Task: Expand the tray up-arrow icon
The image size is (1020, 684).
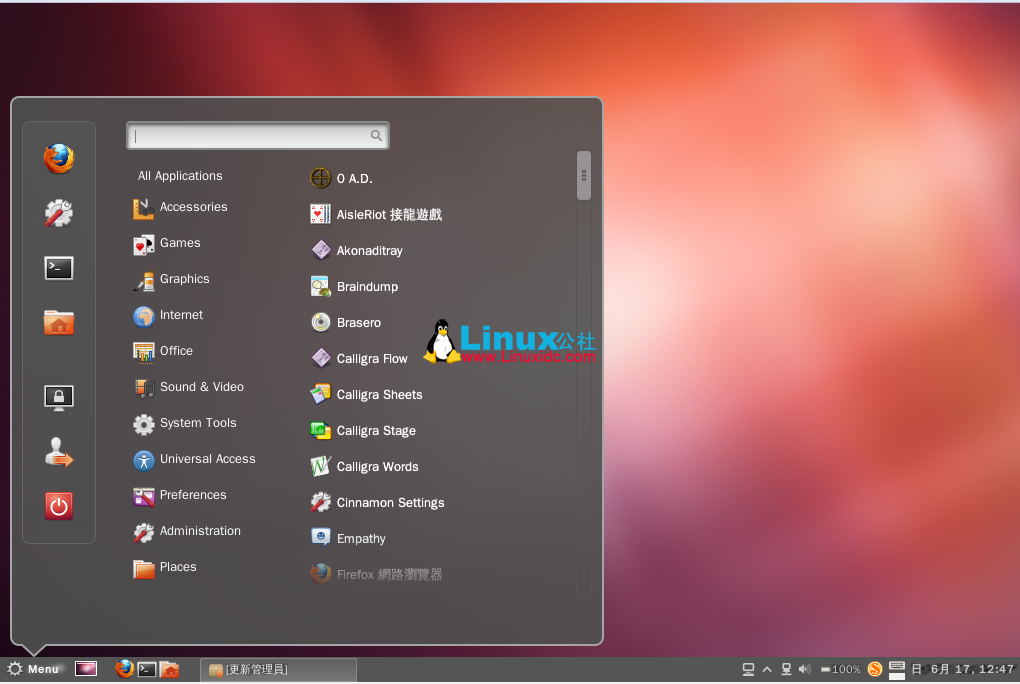Action: tap(767, 669)
